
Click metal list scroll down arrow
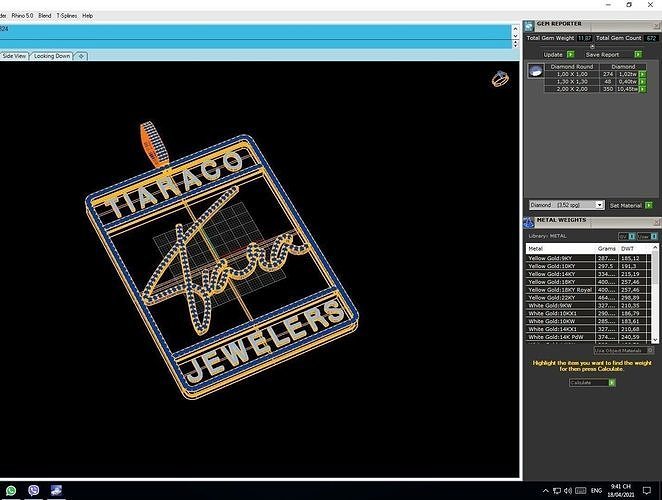pyautogui.click(x=655, y=339)
